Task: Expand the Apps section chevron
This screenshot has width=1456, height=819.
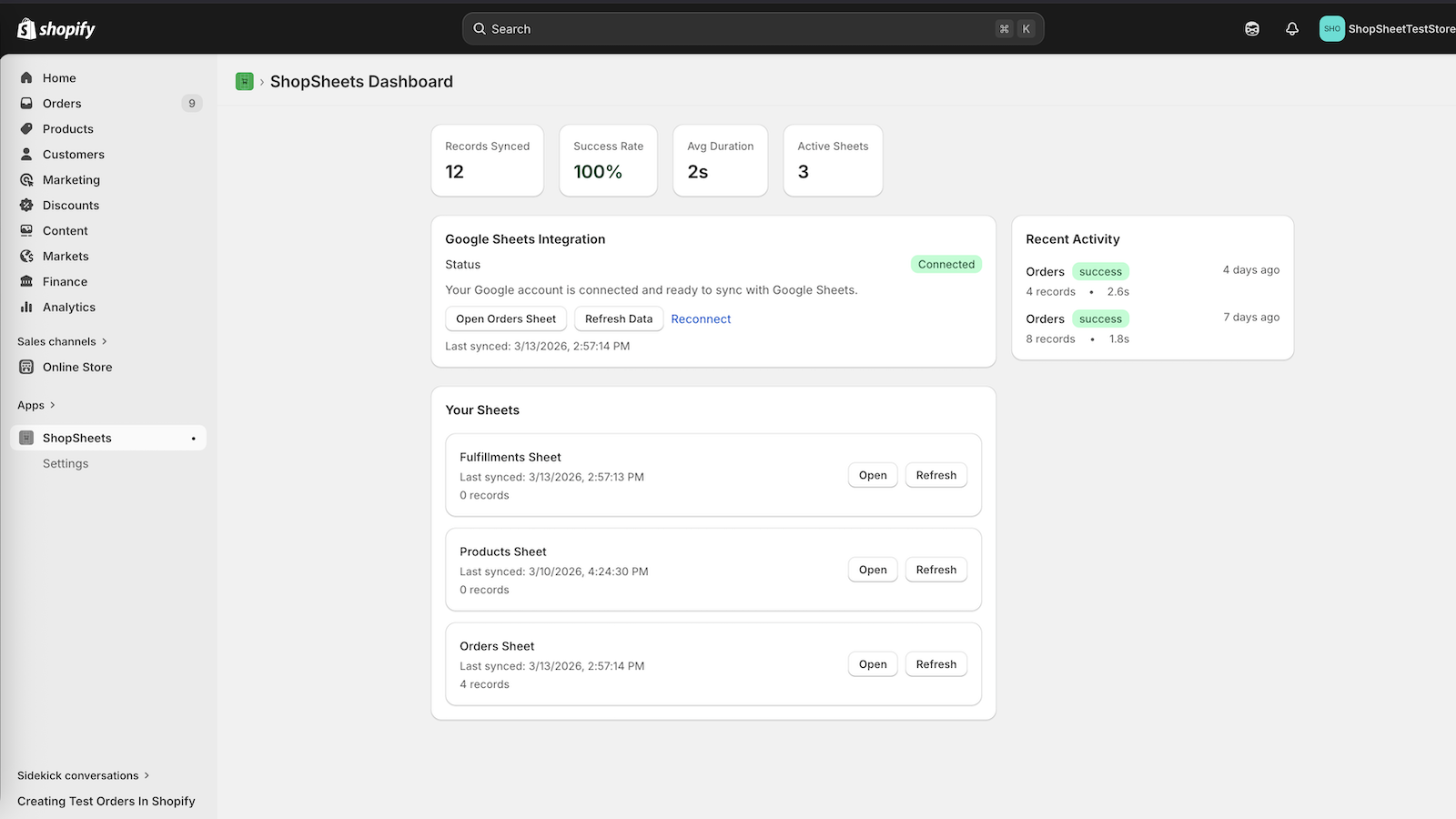Action: pos(52,406)
